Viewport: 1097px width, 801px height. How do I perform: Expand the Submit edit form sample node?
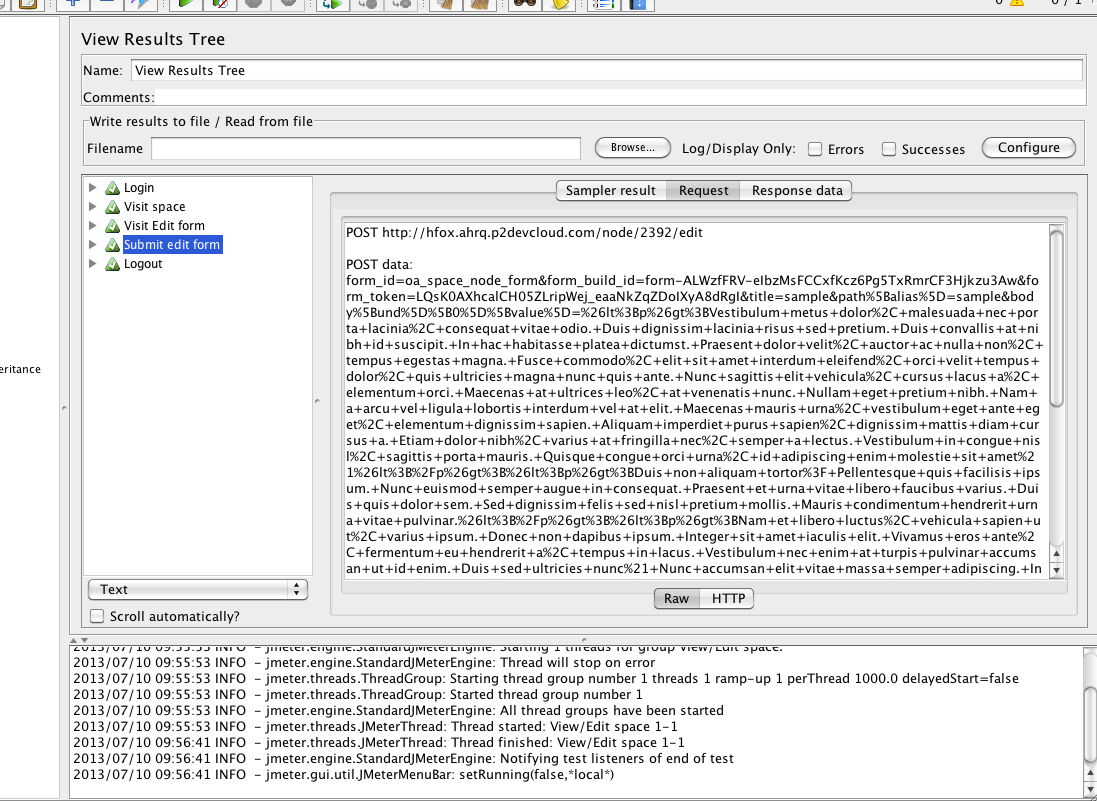click(x=92, y=244)
